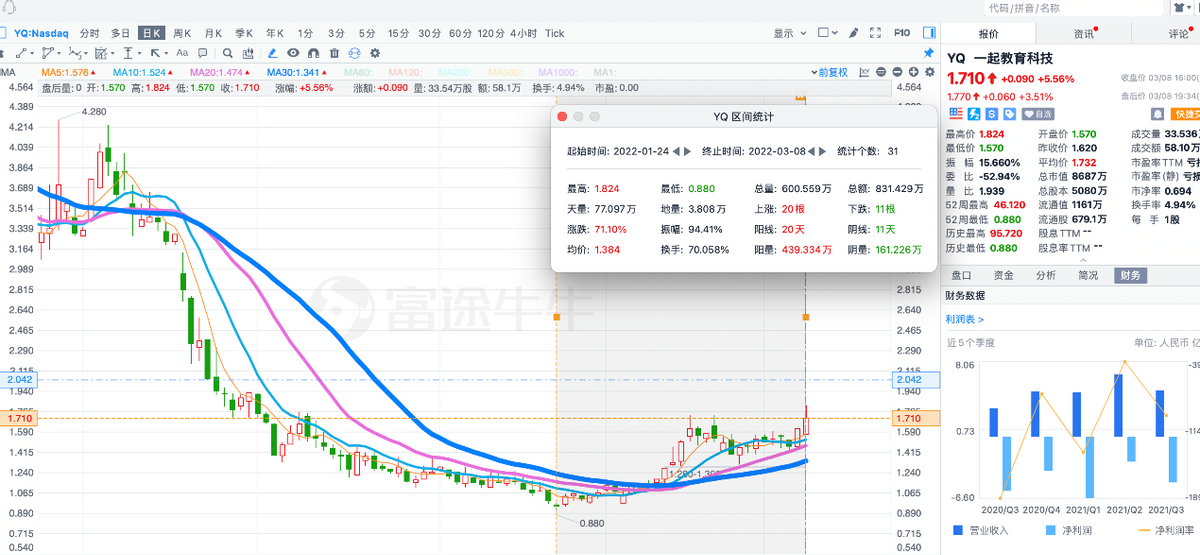Open drawing tool settings gear

click(375, 53)
